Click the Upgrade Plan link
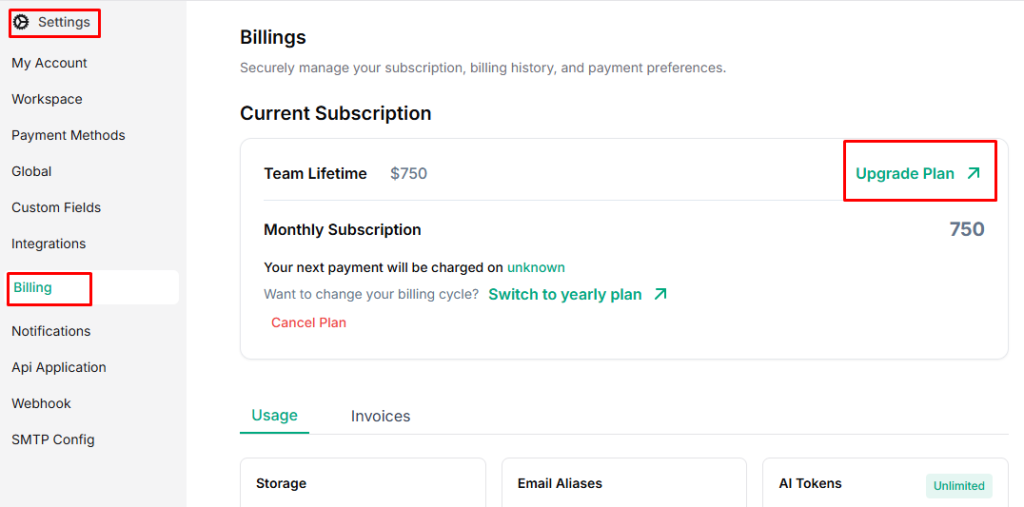The height and width of the screenshot is (507, 1024). [x=905, y=174]
